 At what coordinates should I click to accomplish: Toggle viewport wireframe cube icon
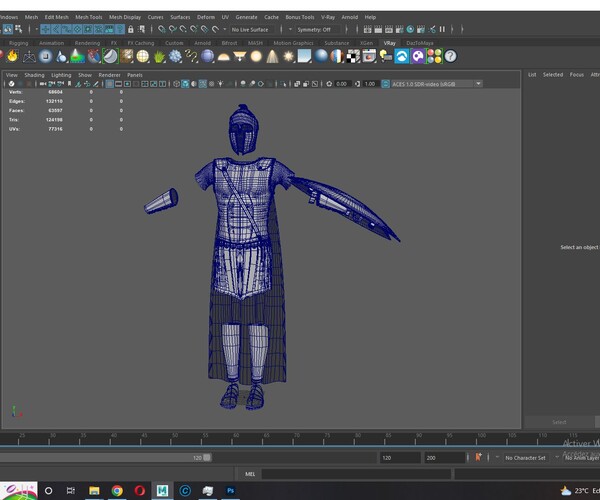pos(176,84)
